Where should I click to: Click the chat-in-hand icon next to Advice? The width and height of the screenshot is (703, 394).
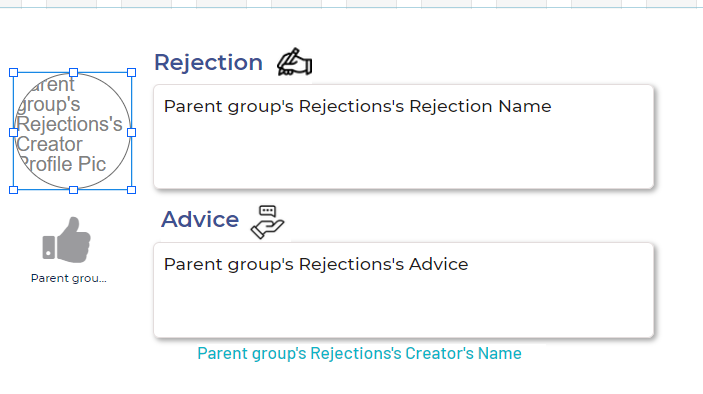click(x=267, y=222)
